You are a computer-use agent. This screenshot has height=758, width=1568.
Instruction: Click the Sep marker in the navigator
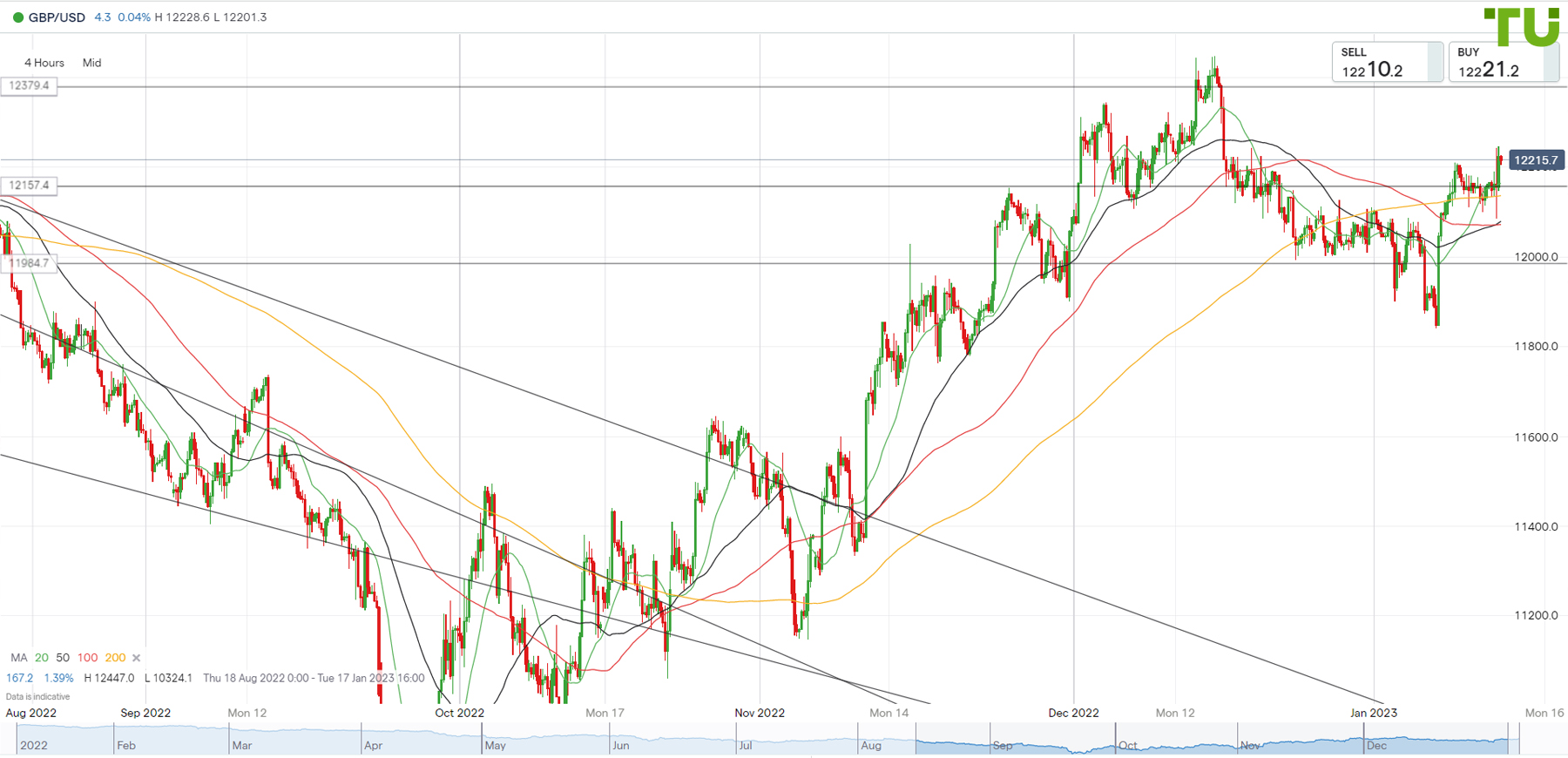click(1003, 746)
